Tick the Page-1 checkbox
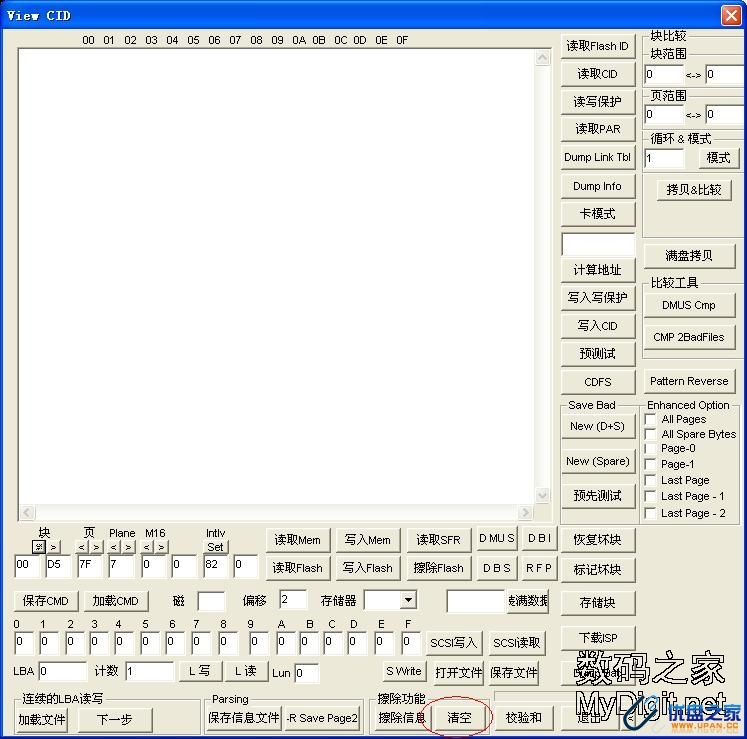This screenshot has width=747, height=739. (x=650, y=464)
